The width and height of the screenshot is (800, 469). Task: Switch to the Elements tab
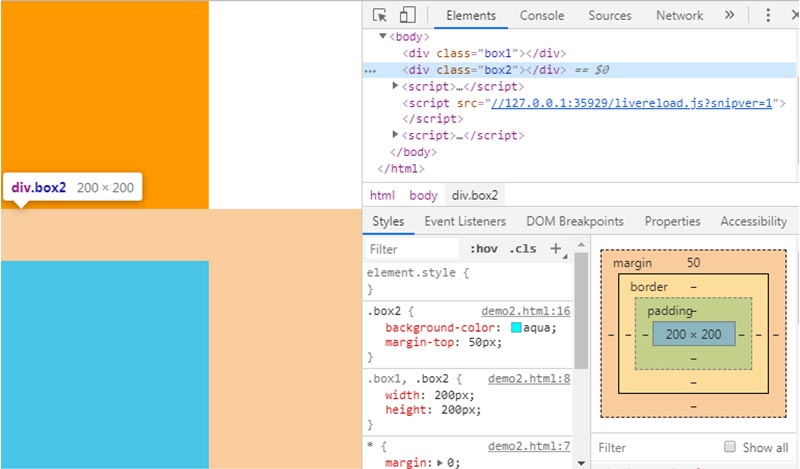(x=471, y=16)
